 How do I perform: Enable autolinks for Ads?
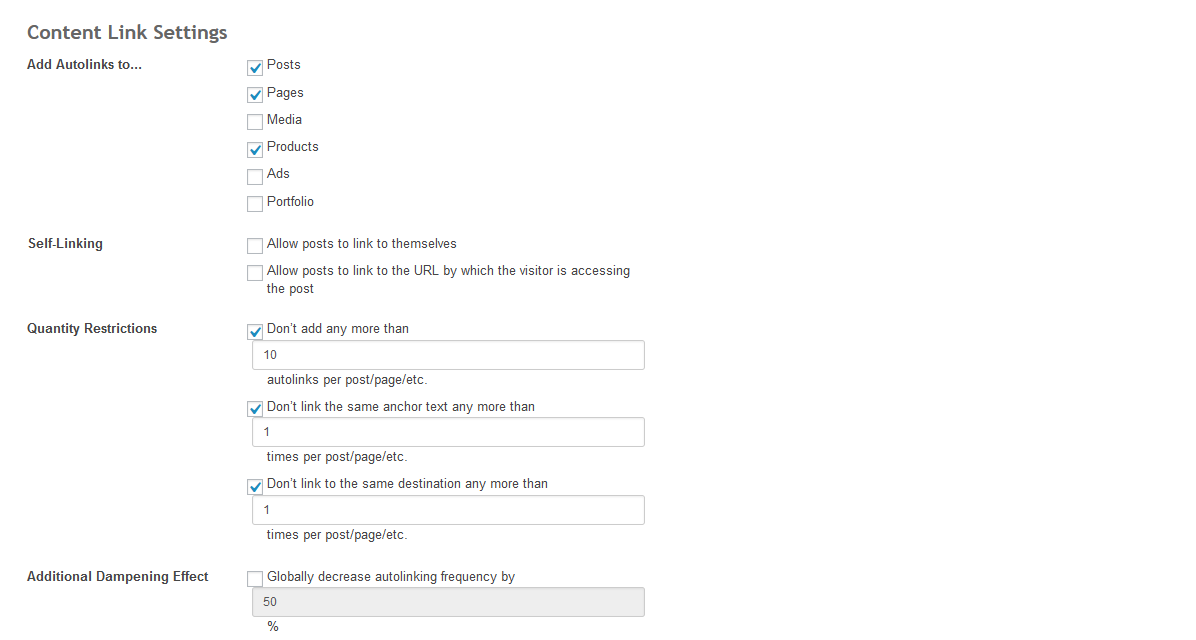[x=255, y=177]
